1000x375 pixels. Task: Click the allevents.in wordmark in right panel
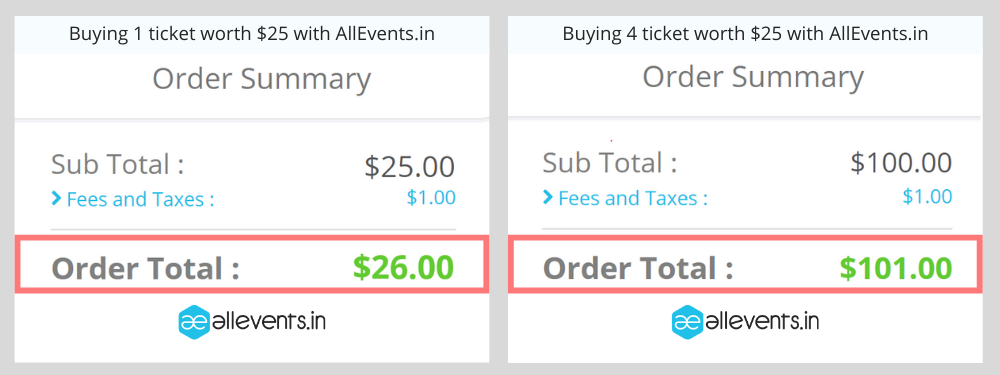[763, 321]
